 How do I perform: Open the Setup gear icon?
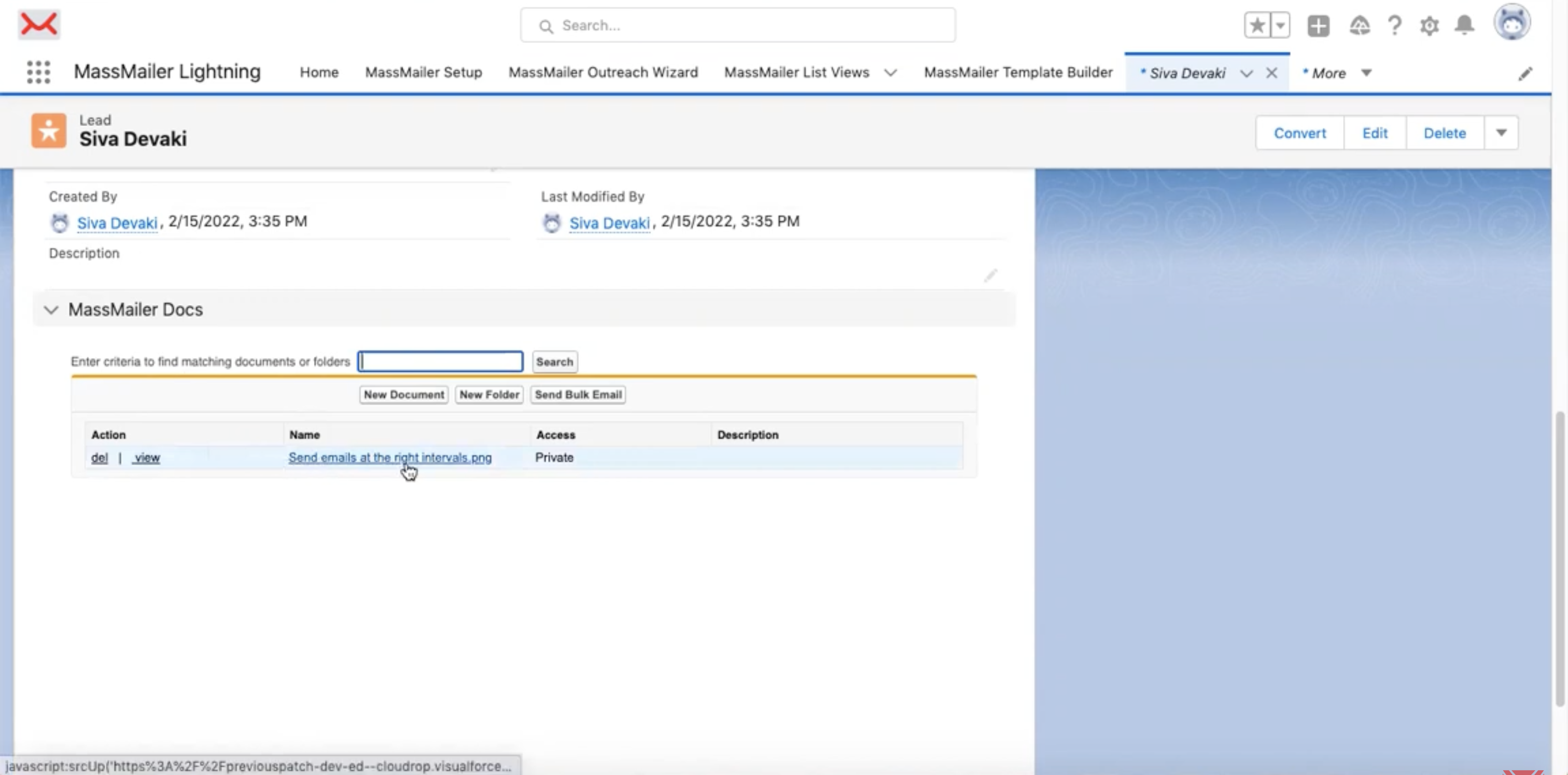[1429, 25]
